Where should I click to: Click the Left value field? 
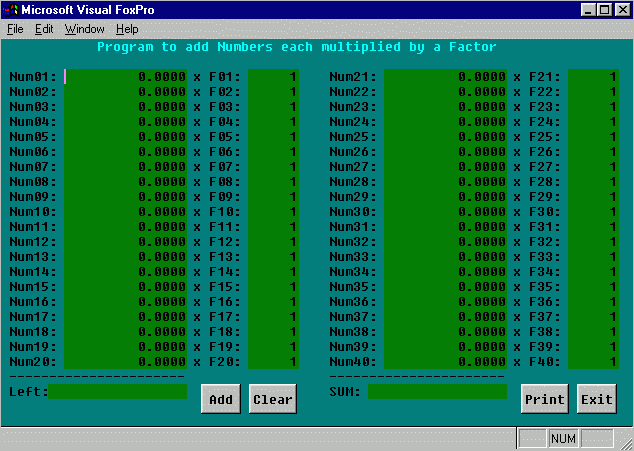point(118,391)
